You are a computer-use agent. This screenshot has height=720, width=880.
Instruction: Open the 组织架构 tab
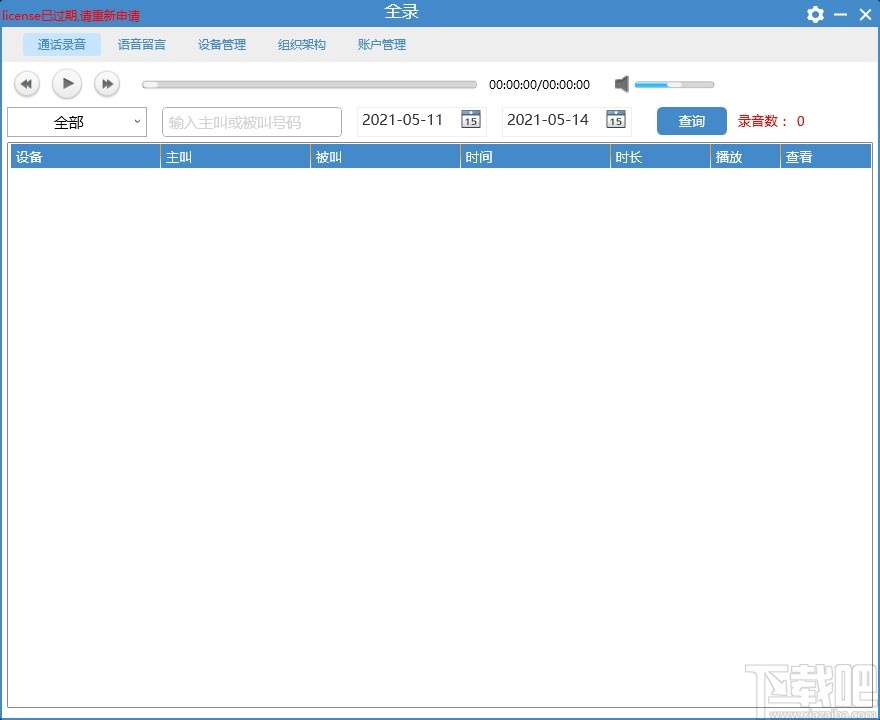pos(301,44)
